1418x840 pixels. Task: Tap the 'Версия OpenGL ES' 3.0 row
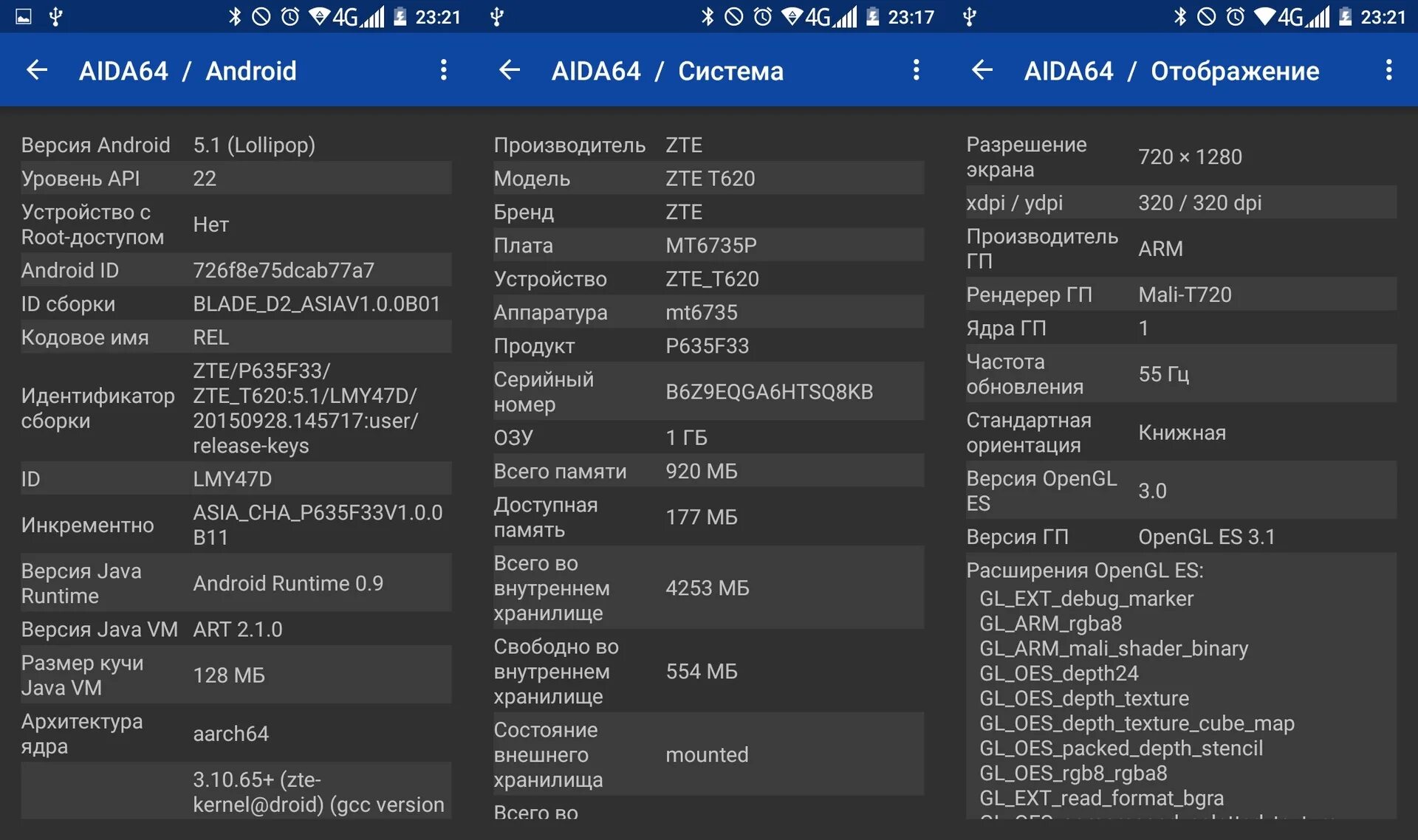tap(1182, 490)
